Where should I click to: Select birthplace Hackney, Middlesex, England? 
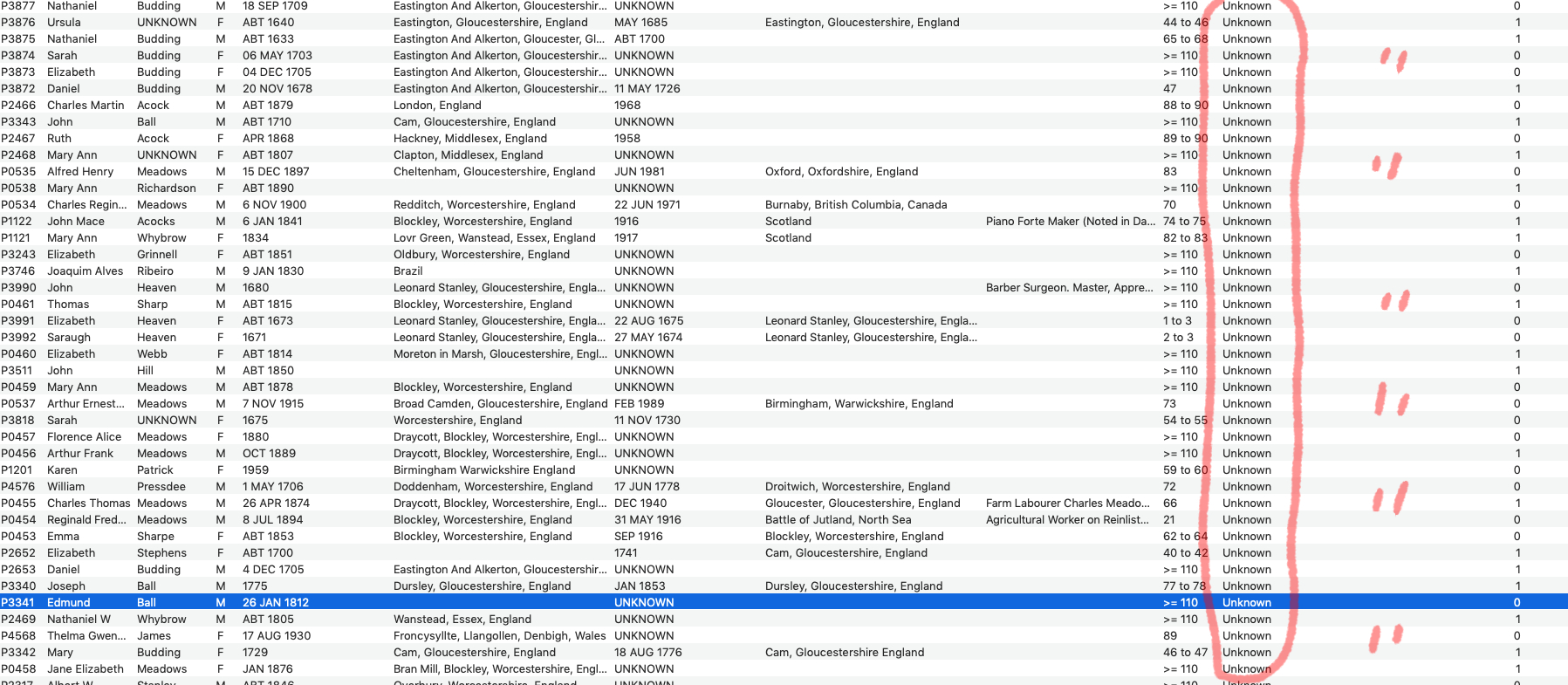tap(470, 139)
